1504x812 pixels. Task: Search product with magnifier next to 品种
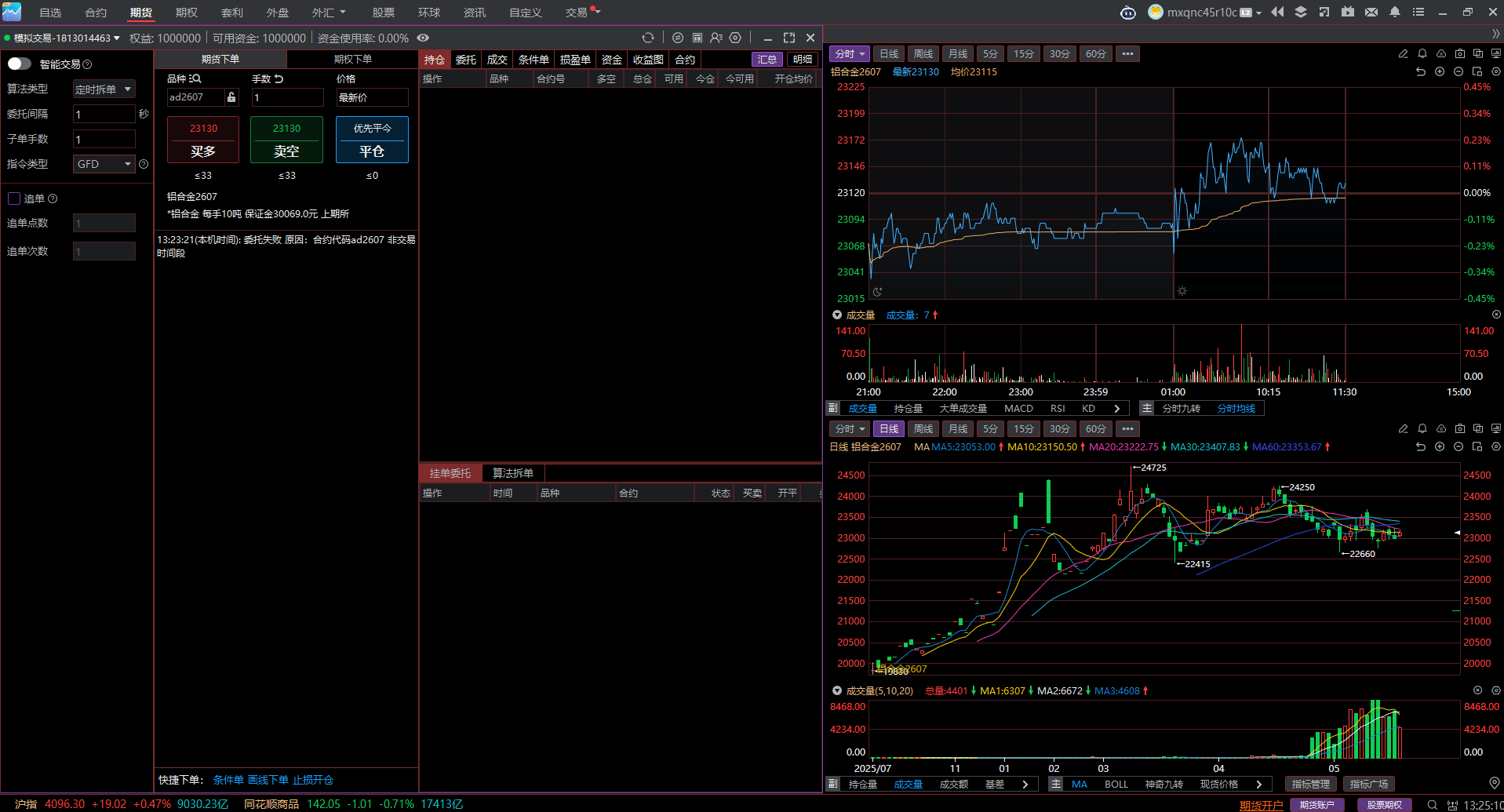point(196,78)
